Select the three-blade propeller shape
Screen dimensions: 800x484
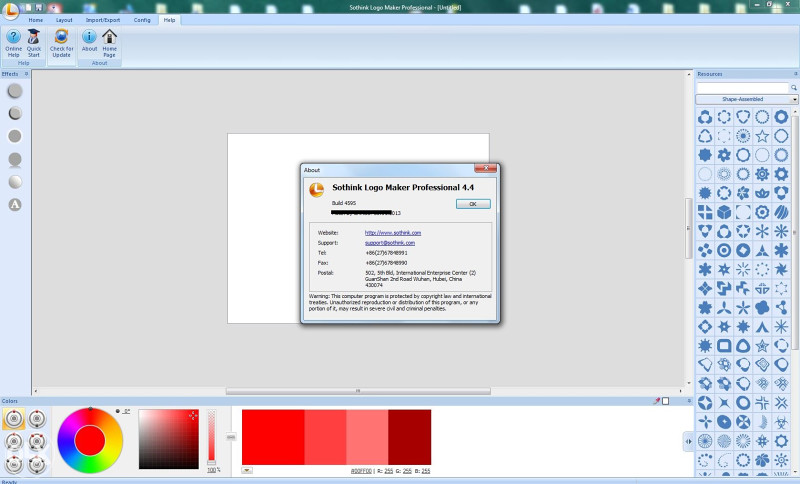pyautogui.click(x=723, y=308)
